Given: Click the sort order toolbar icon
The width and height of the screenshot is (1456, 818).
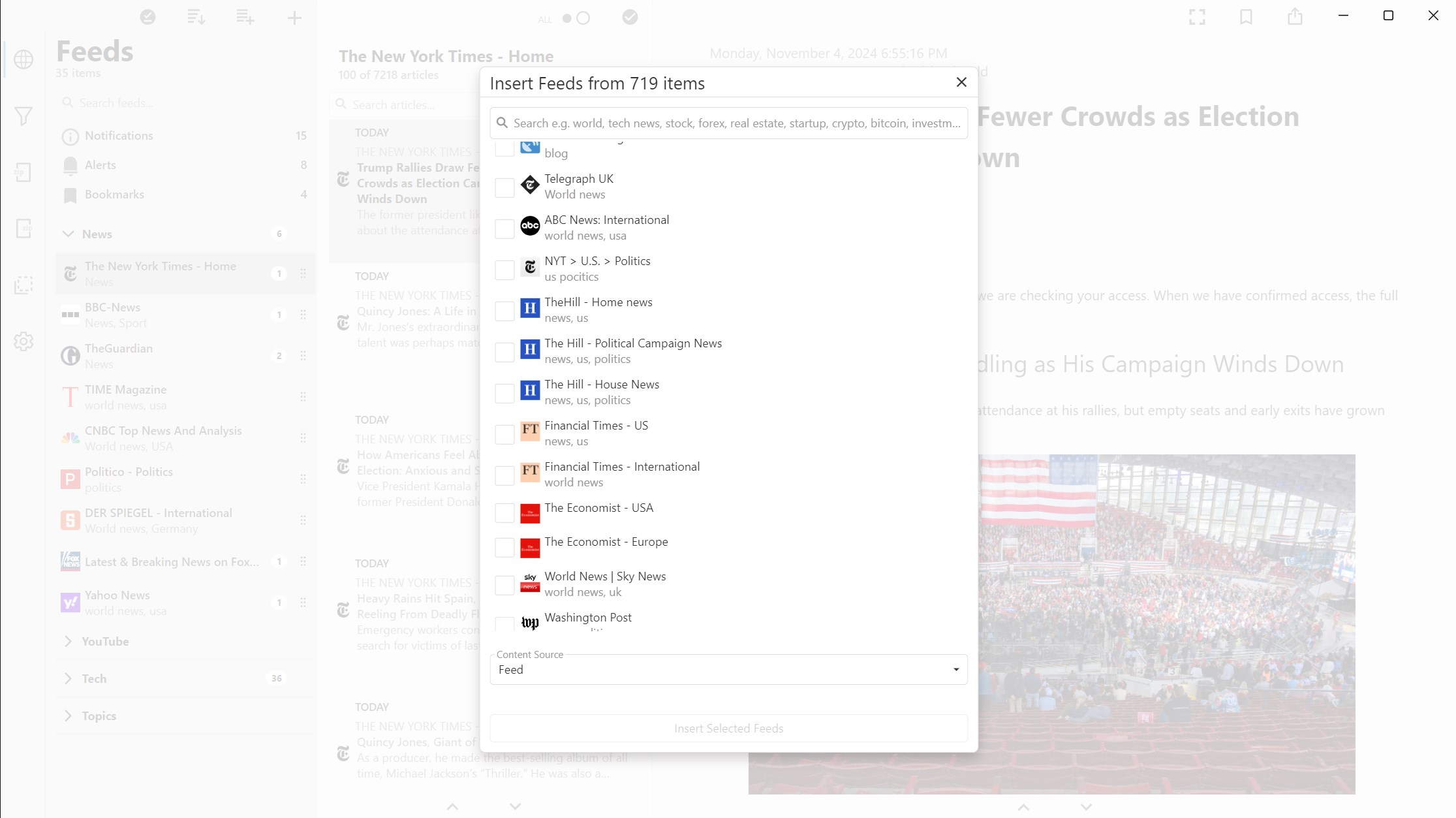Looking at the screenshot, I should click(196, 18).
